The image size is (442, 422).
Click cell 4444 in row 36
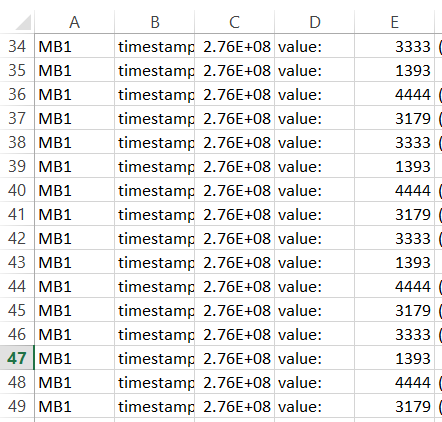[394, 94]
